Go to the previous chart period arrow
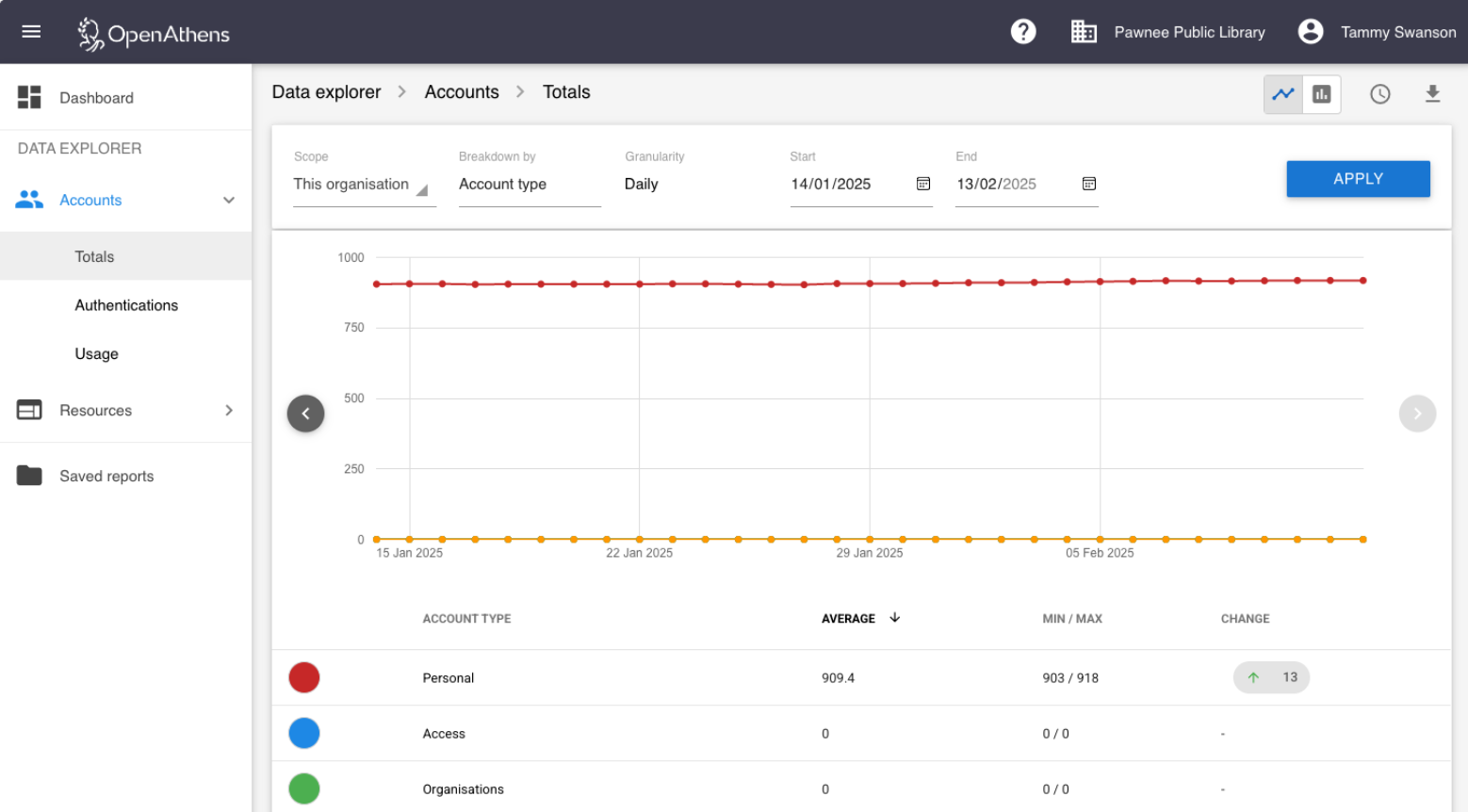This screenshot has height=812, width=1468. pyautogui.click(x=305, y=414)
